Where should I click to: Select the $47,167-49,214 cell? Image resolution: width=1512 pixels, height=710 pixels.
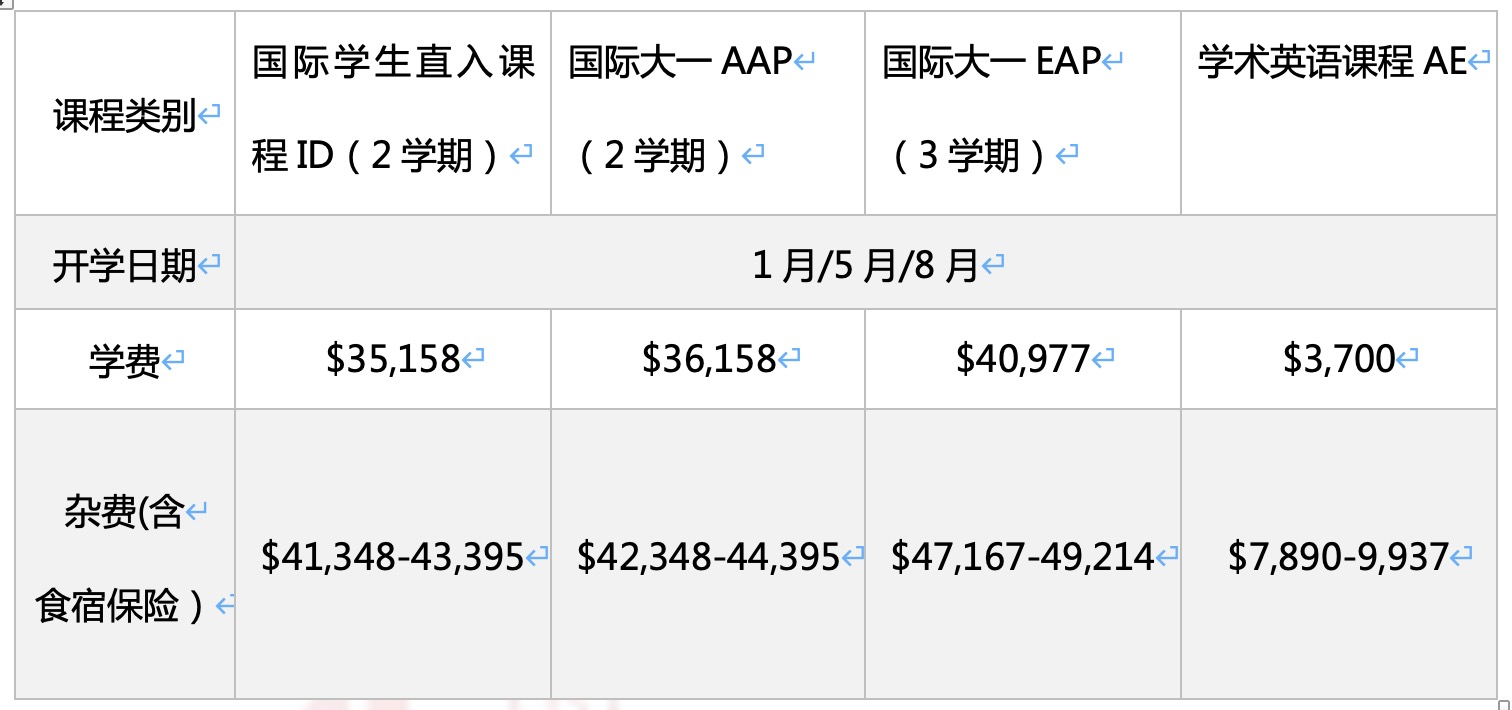click(x=1022, y=557)
